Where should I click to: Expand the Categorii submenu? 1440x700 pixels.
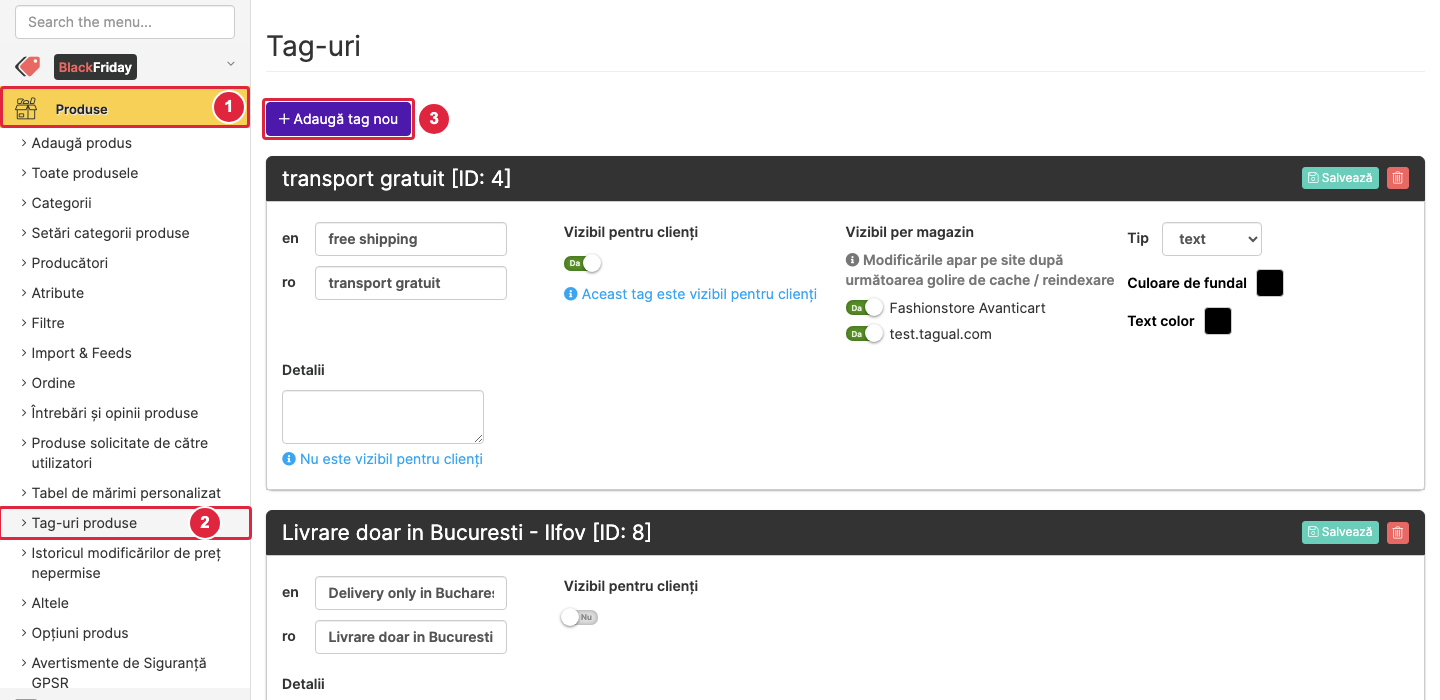click(61, 203)
